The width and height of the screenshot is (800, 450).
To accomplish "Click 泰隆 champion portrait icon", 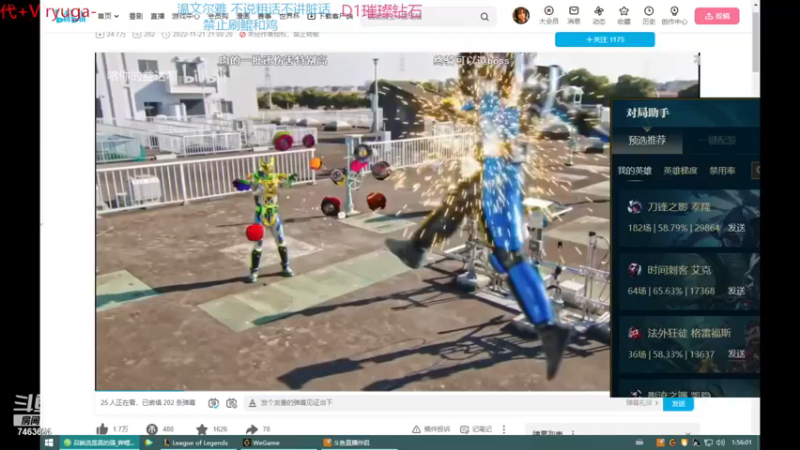I will (634, 207).
